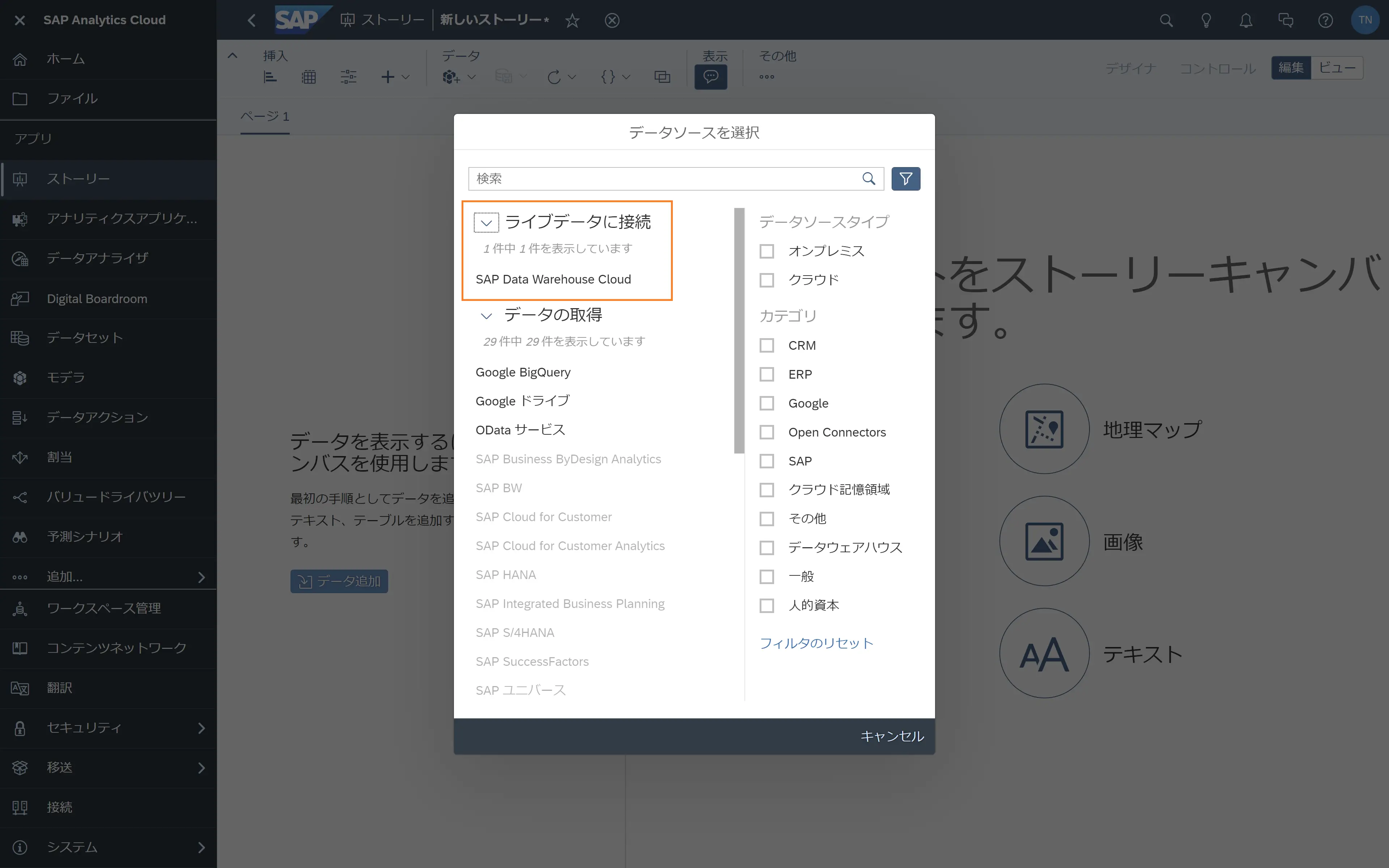Insert a chart from toolbar
Image resolution: width=1389 pixels, height=868 pixels.
click(270, 77)
